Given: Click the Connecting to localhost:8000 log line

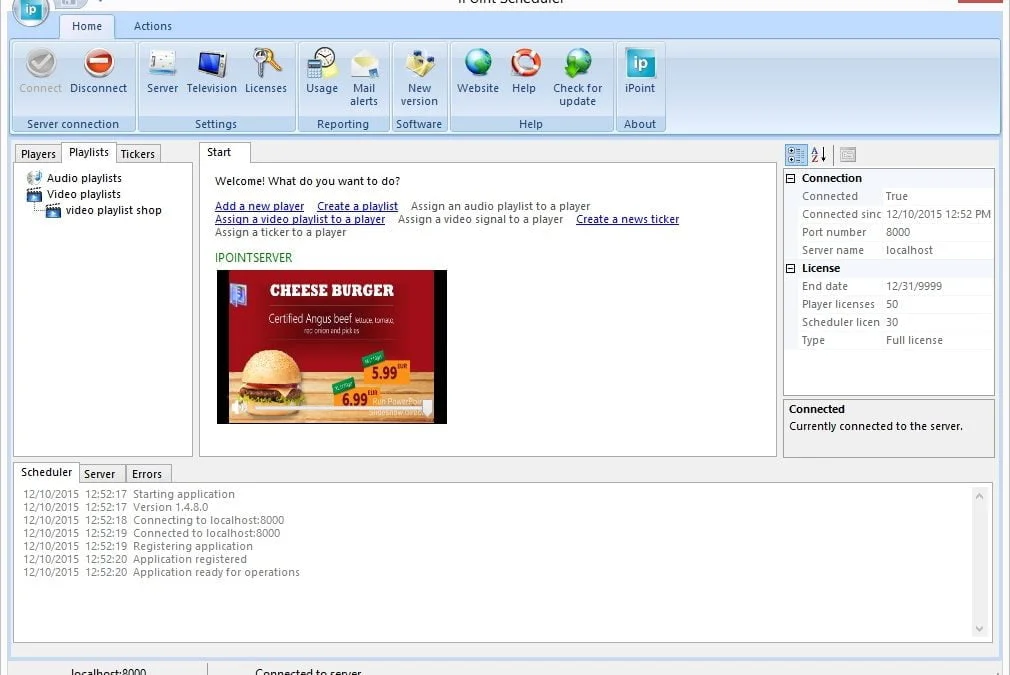Looking at the screenshot, I should click(153, 520).
